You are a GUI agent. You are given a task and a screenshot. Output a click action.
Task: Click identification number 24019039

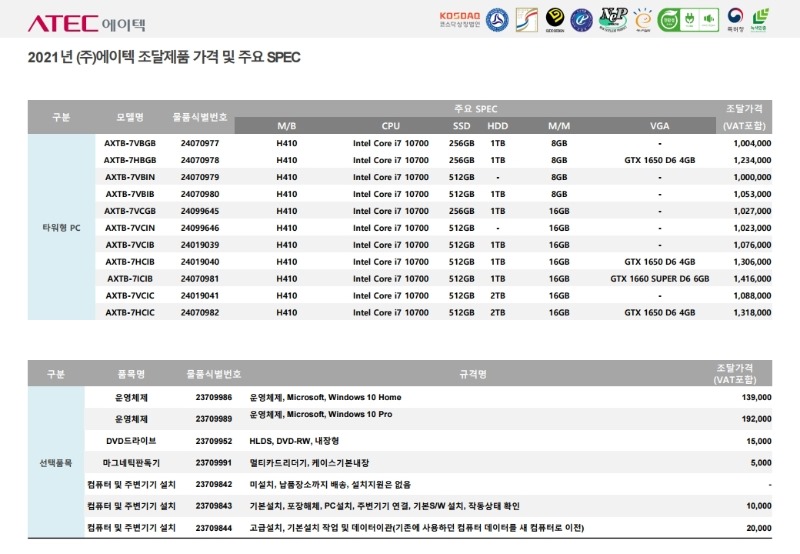pos(200,245)
